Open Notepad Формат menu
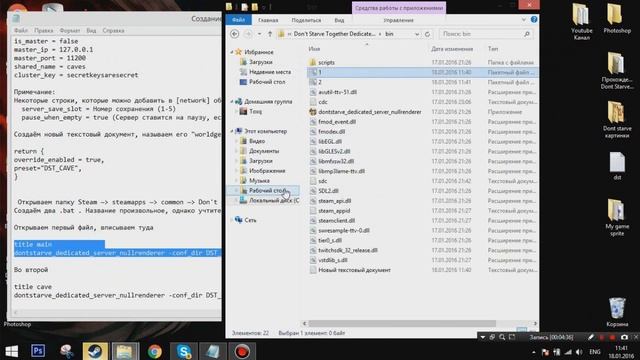 70,31
